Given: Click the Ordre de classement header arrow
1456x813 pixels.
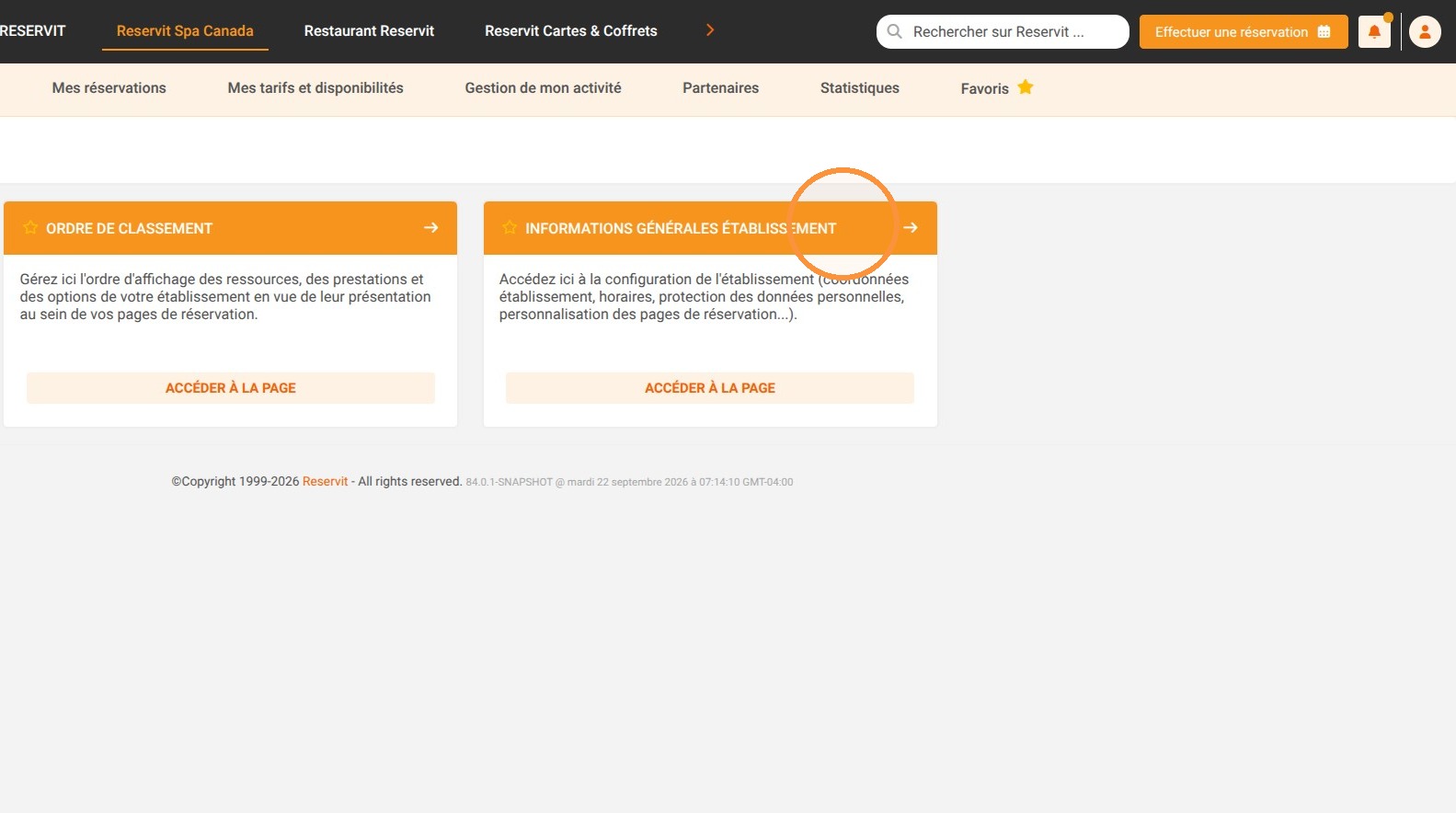Looking at the screenshot, I should (x=430, y=227).
